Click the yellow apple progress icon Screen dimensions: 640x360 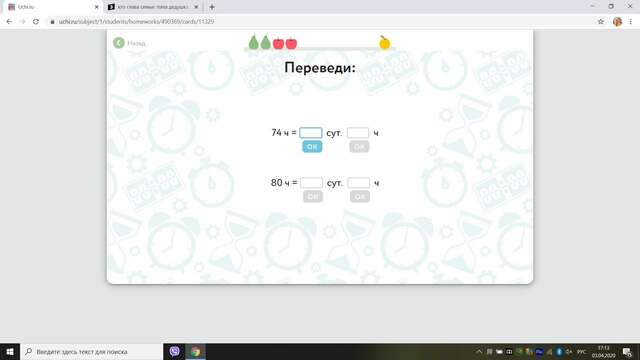tap(384, 42)
